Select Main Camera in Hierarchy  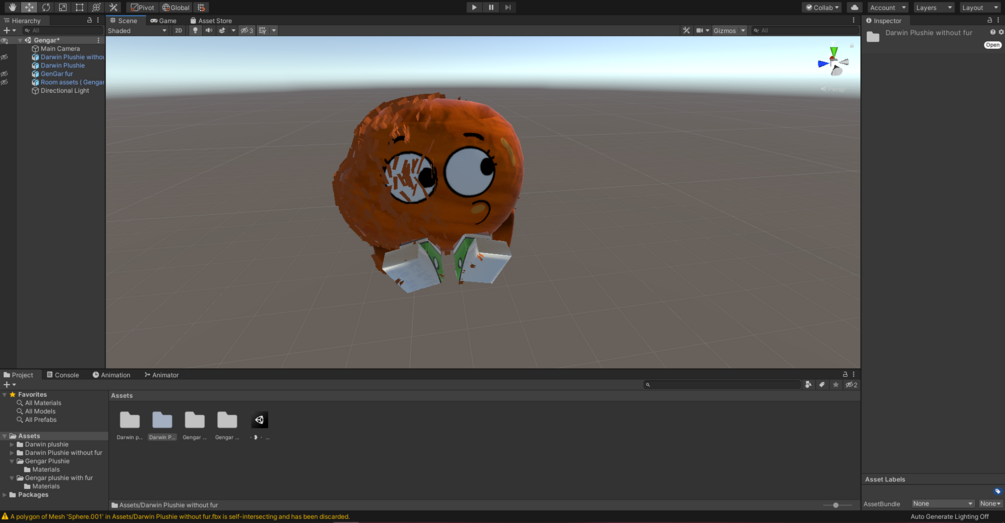[x=60, y=49]
